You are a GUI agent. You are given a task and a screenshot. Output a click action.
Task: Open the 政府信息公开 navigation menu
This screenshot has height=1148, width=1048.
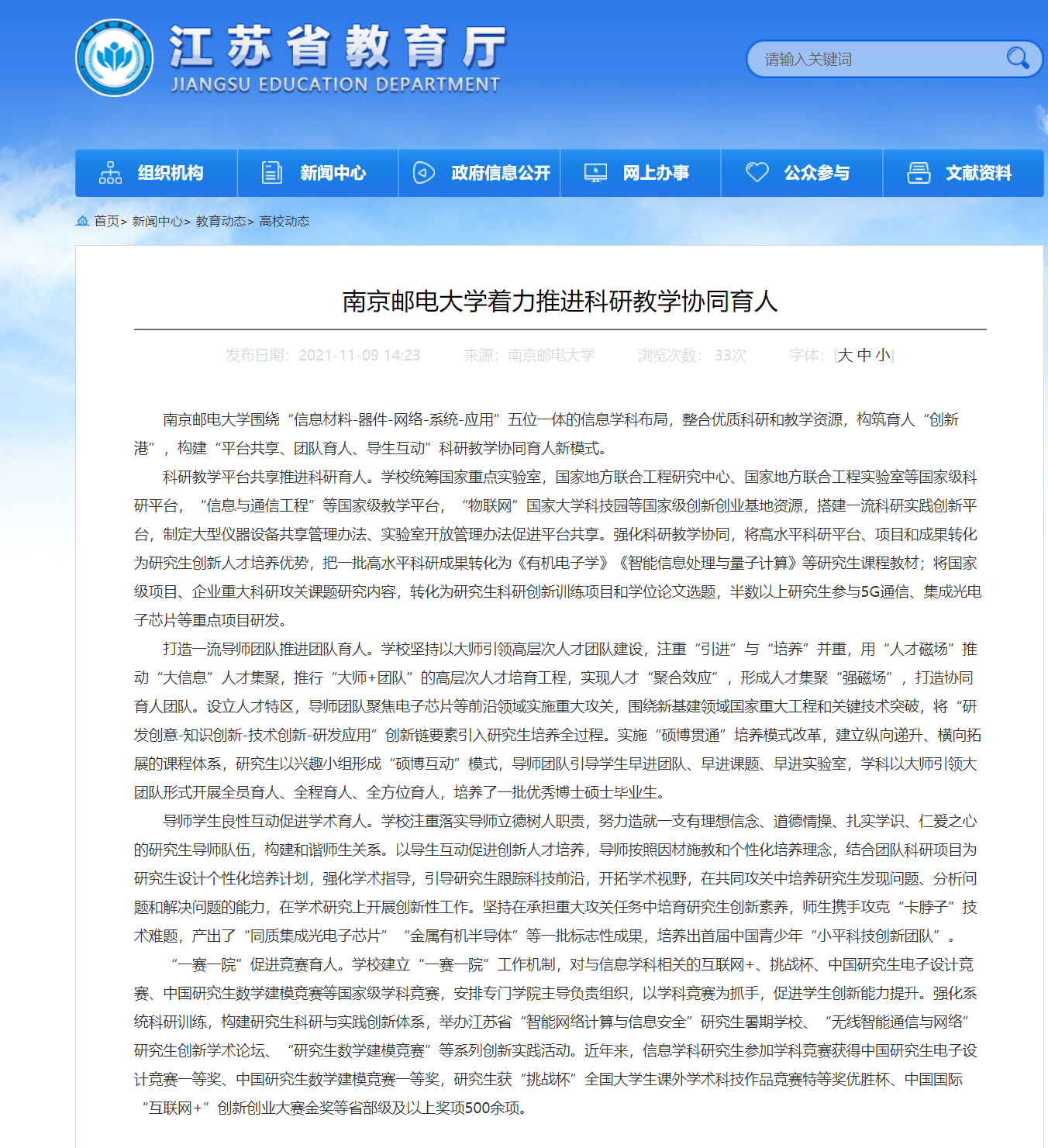coord(501,173)
